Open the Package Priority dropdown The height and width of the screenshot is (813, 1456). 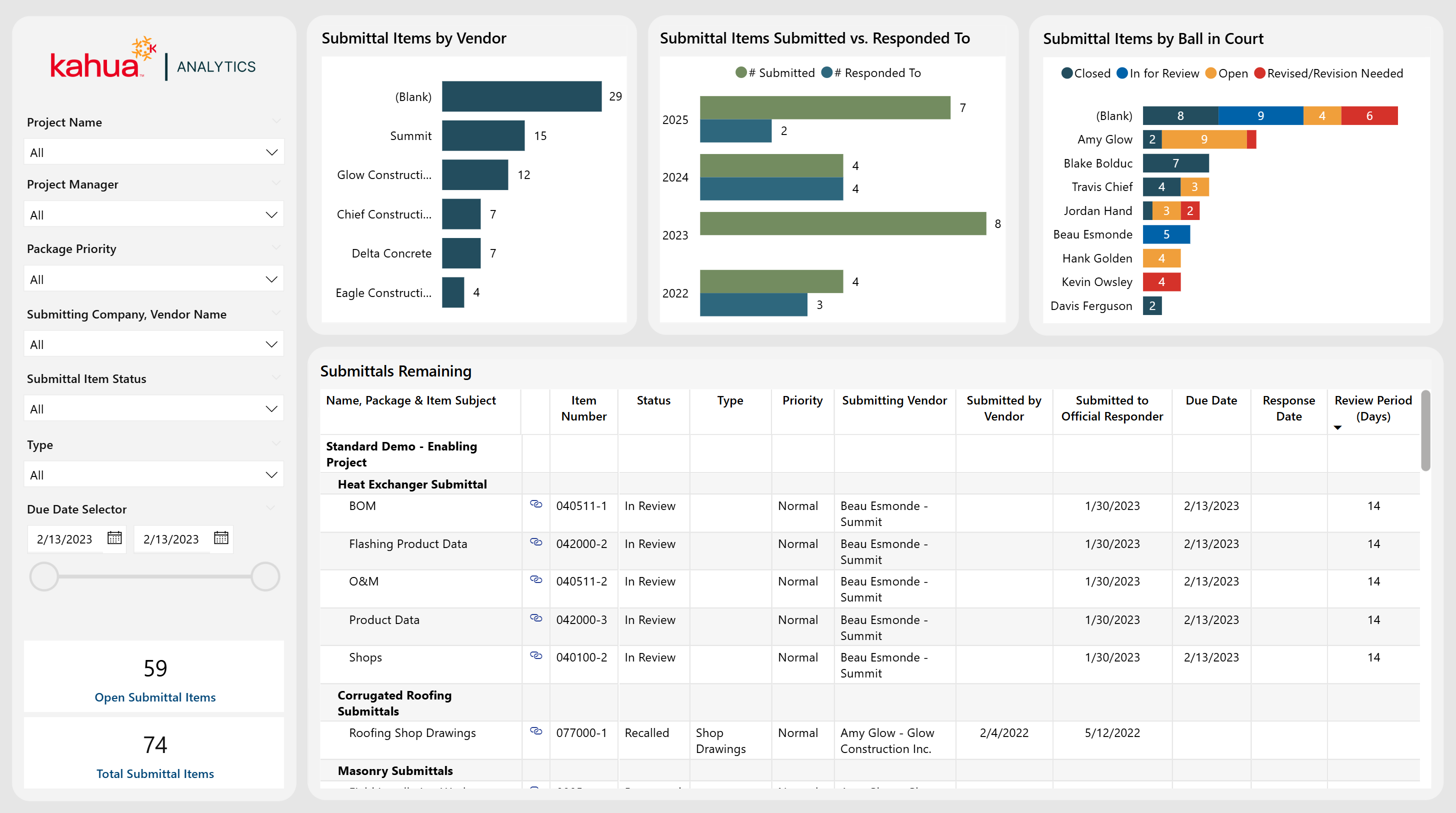[153, 280]
